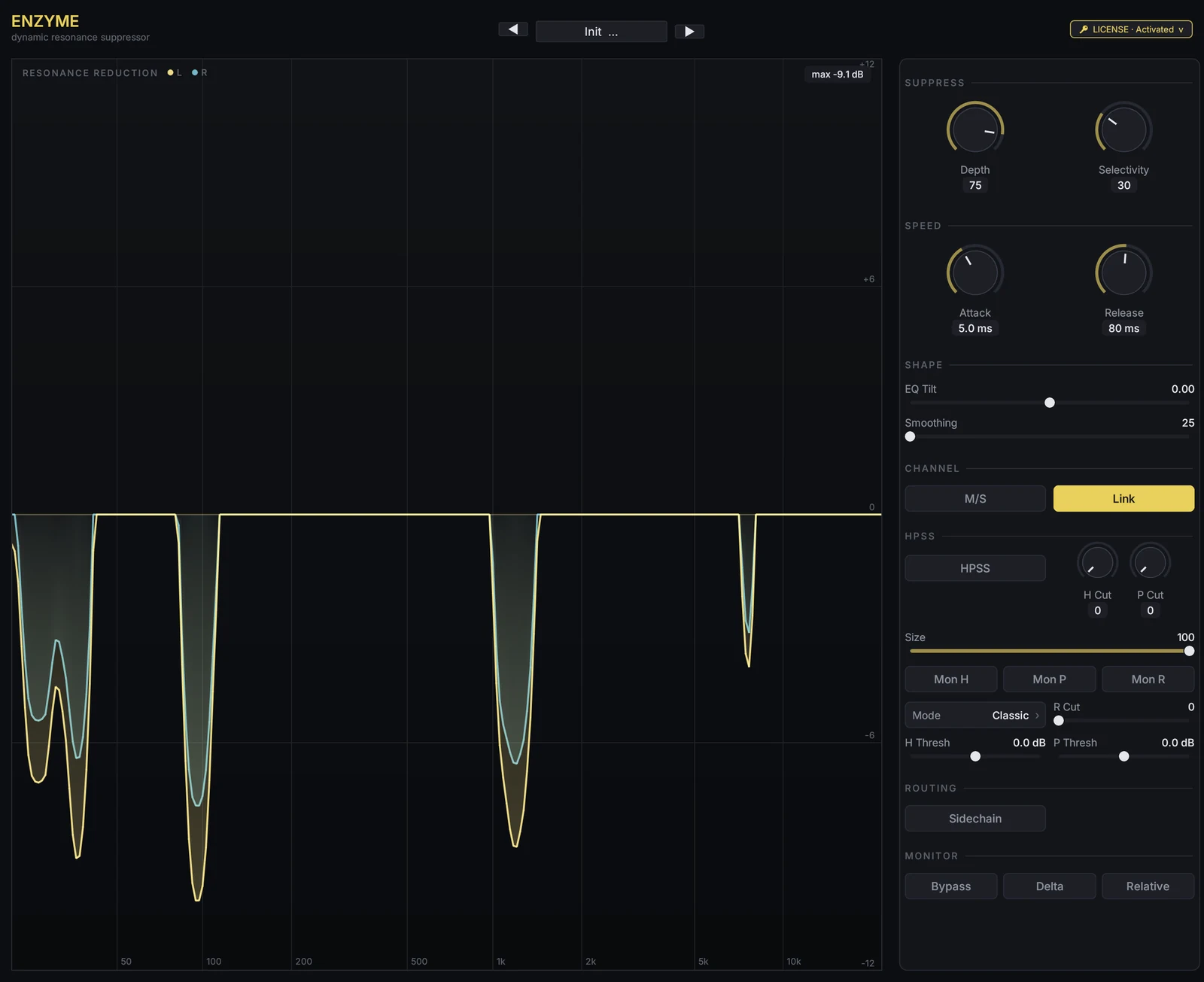Click the P Cut knob
The image size is (1204, 982).
pos(1150,562)
